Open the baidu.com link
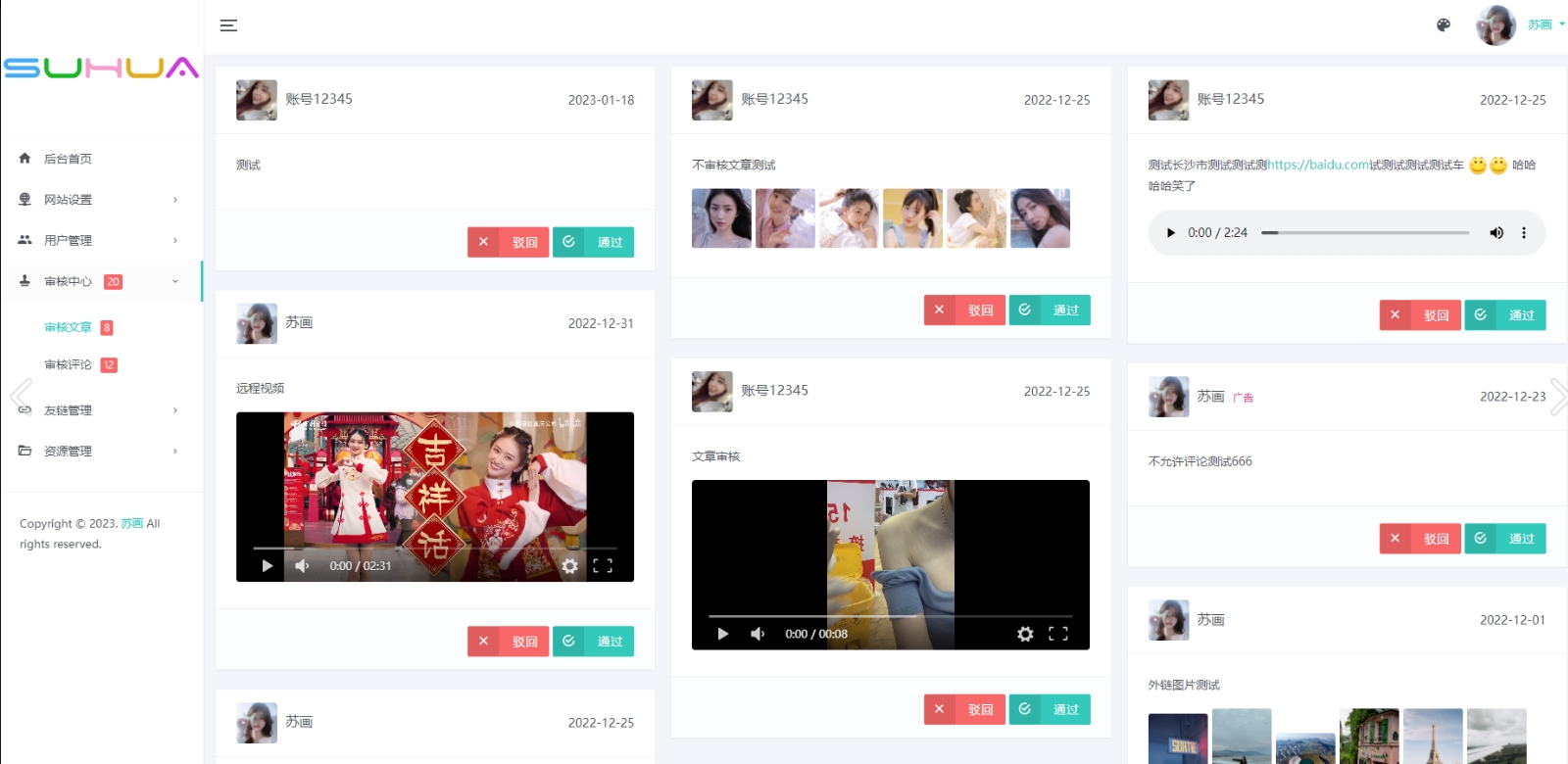This screenshot has height=764, width=1568. [x=1318, y=165]
